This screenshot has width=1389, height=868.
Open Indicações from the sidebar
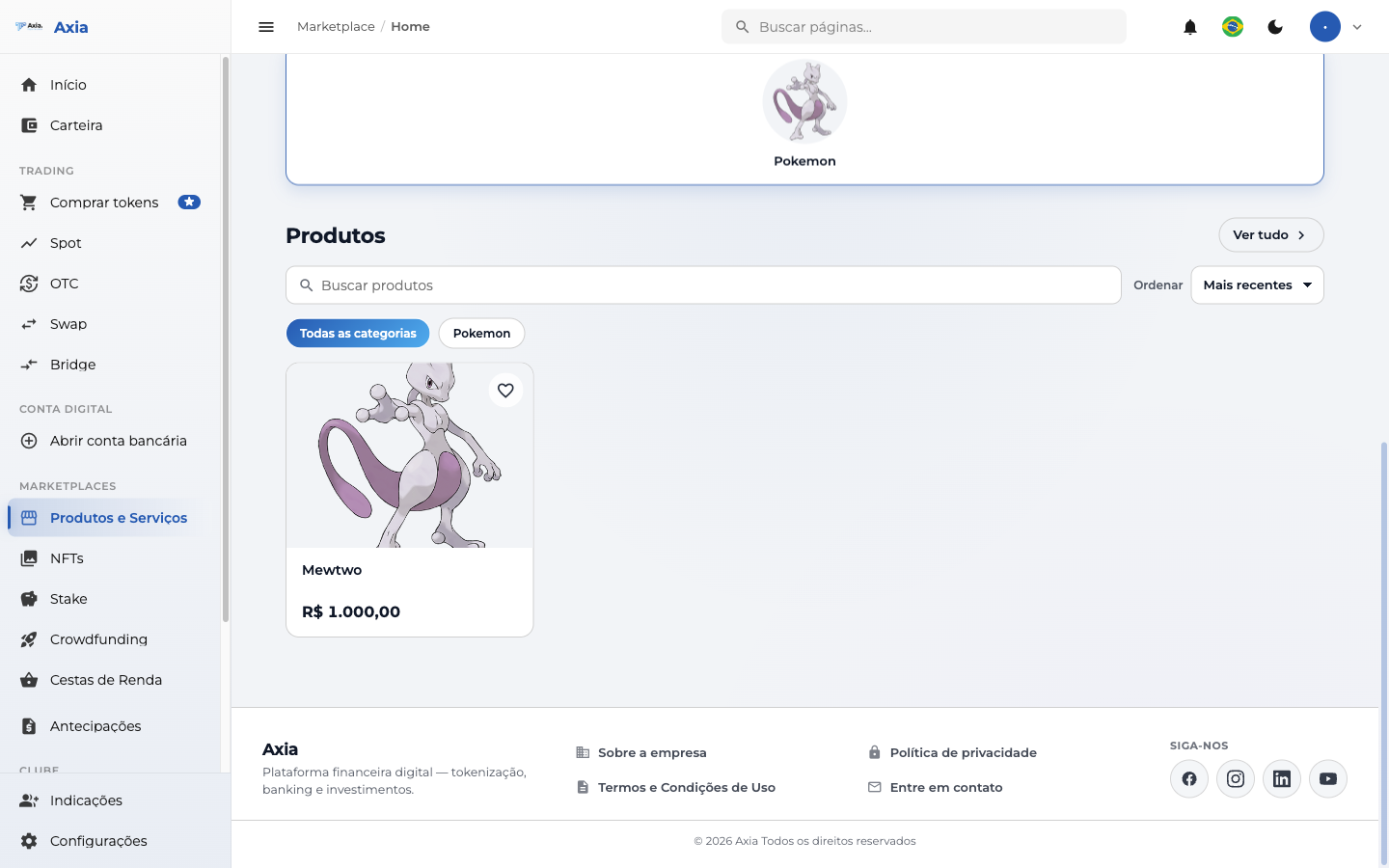coord(110,800)
